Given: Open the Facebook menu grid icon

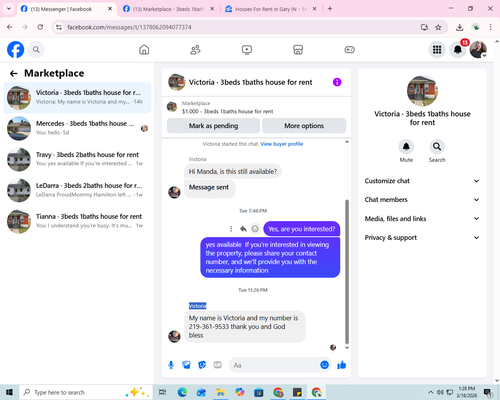Looking at the screenshot, I should click(437, 50).
